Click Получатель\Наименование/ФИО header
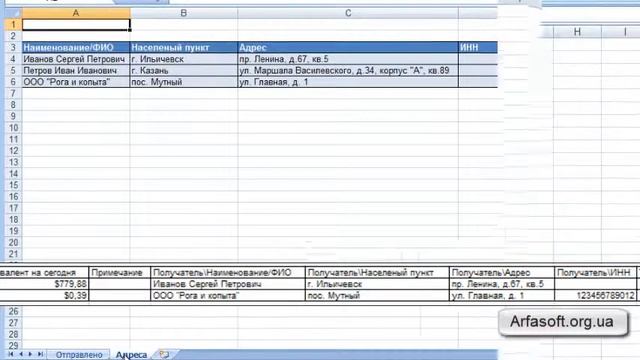 point(228,273)
